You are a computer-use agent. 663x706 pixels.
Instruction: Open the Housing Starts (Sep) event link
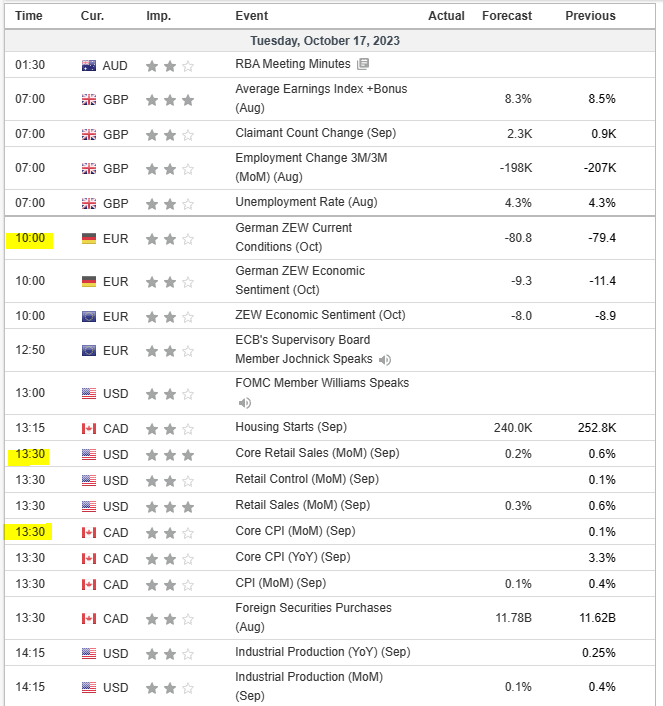290,427
